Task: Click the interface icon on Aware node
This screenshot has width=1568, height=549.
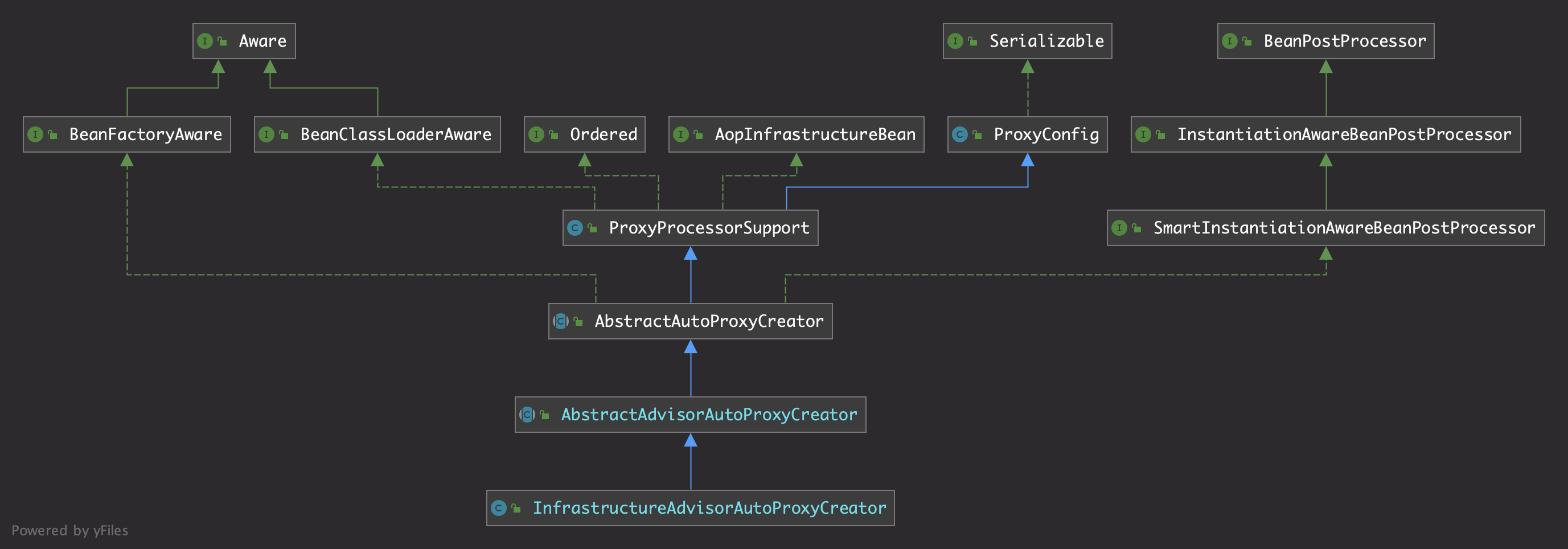Action: coord(205,41)
